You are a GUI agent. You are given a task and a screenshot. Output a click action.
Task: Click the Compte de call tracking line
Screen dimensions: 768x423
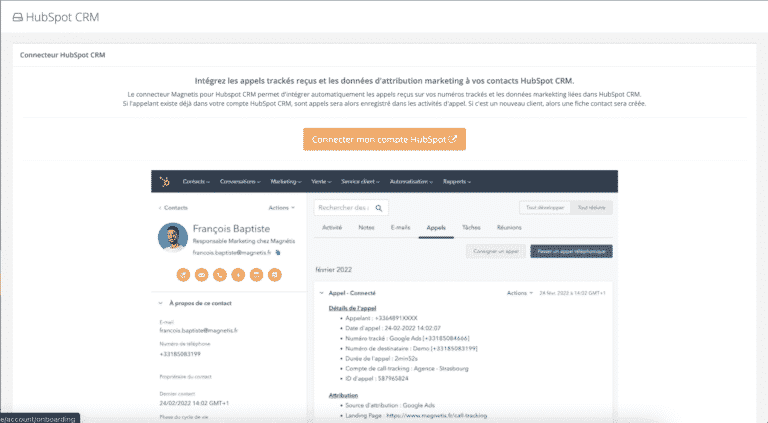(407, 369)
